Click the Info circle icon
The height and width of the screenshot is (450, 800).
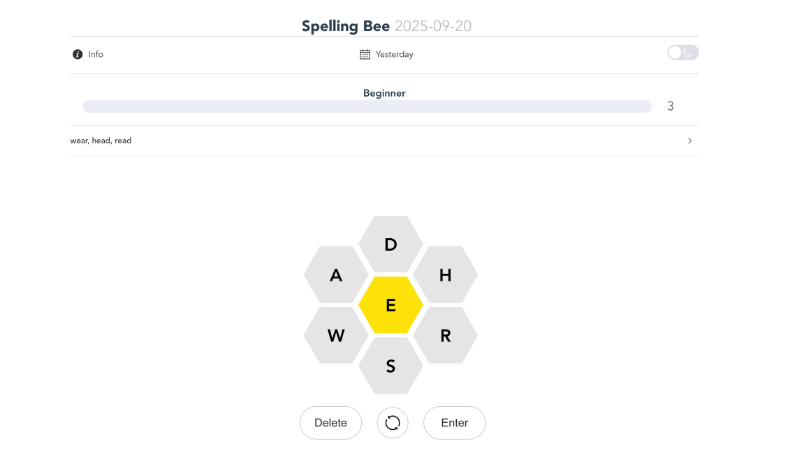tap(78, 54)
